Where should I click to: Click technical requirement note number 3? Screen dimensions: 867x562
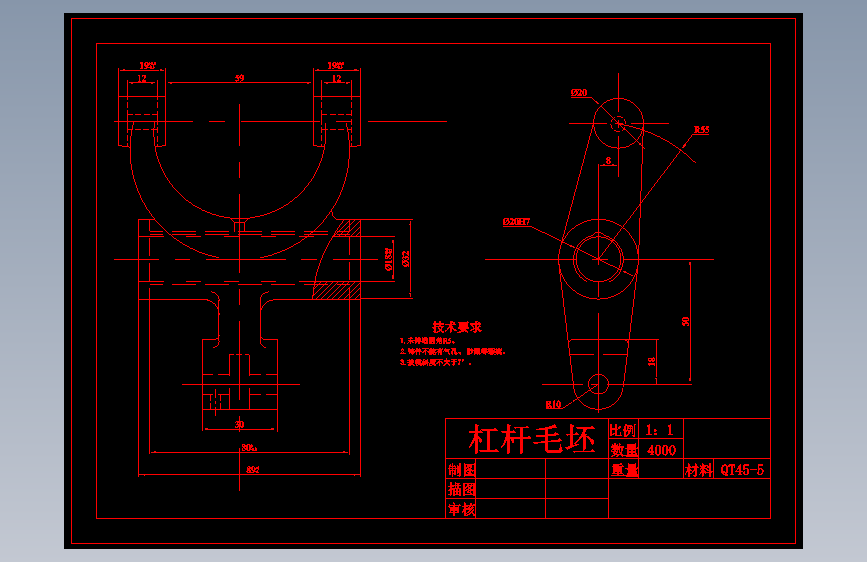pos(436,362)
